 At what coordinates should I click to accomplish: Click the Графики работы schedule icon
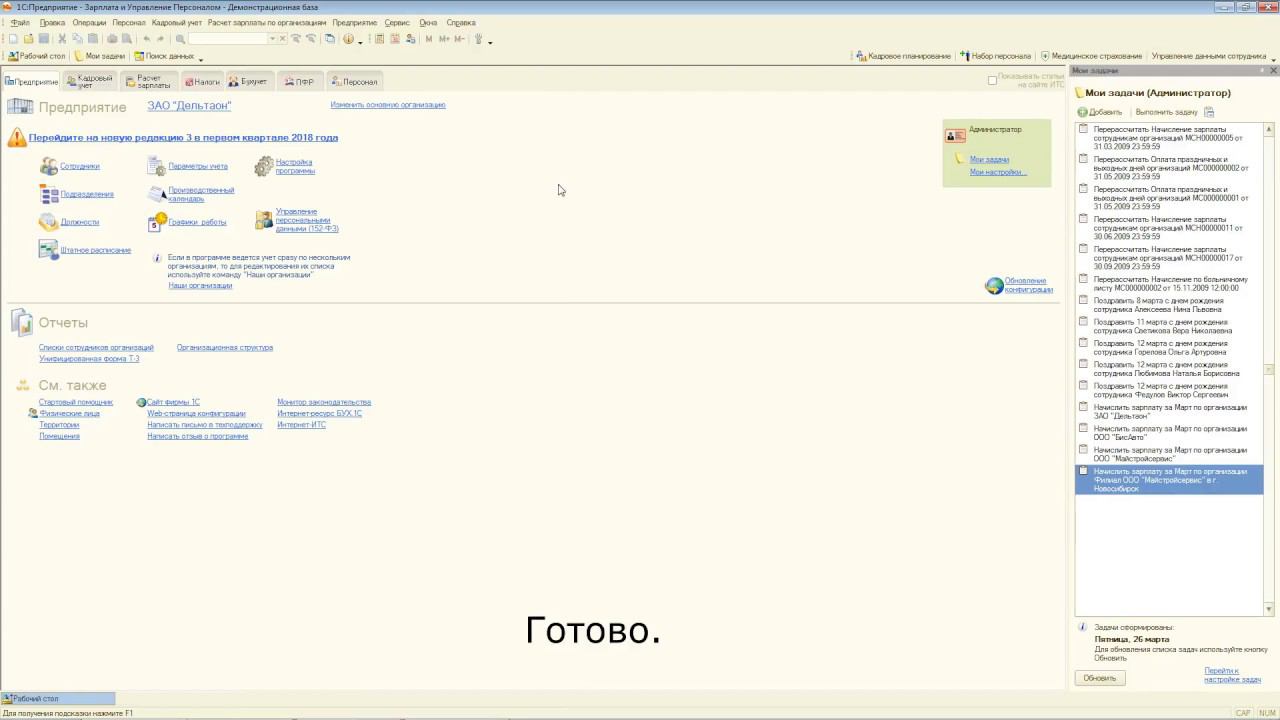(x=156, y=222)
